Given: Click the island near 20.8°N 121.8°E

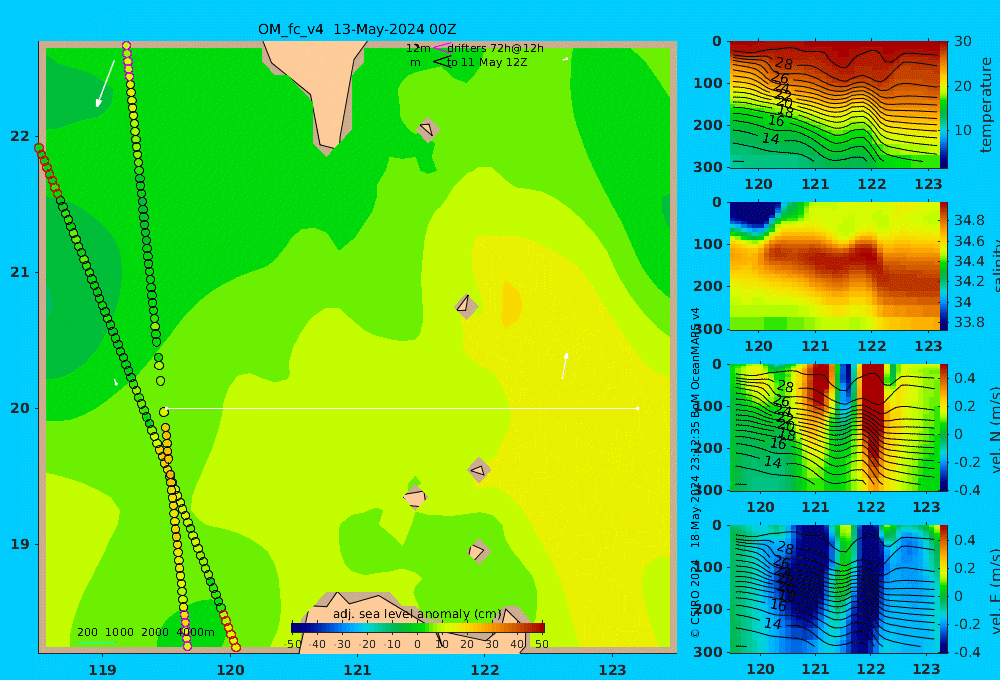Looking at the screenshot, I should tap(466, 305).
